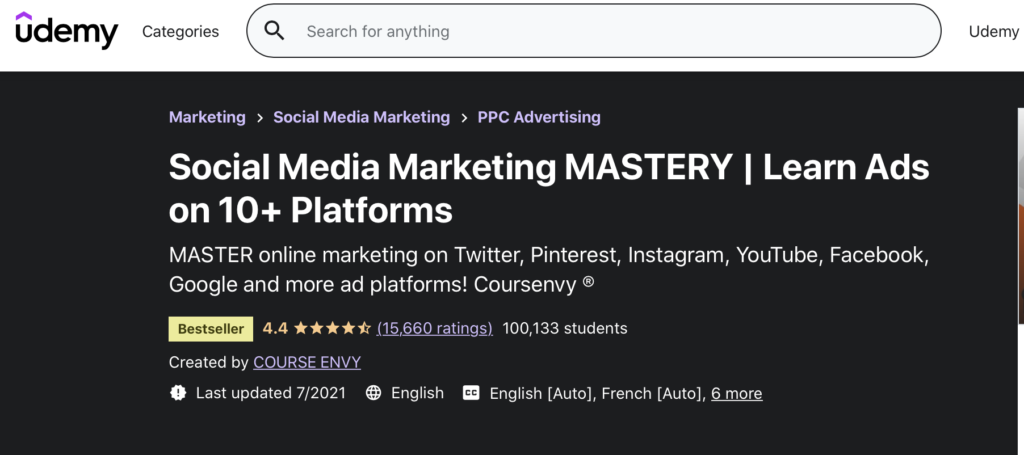Click the 4.4 rating number
This screenshot has width=1024, height=455.
pos(275,328)
